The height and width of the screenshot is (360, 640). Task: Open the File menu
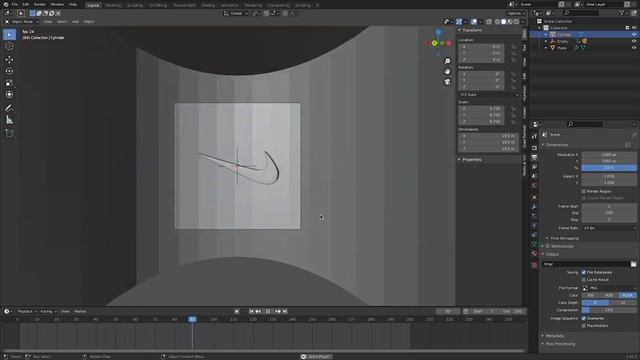click(15, 4)
